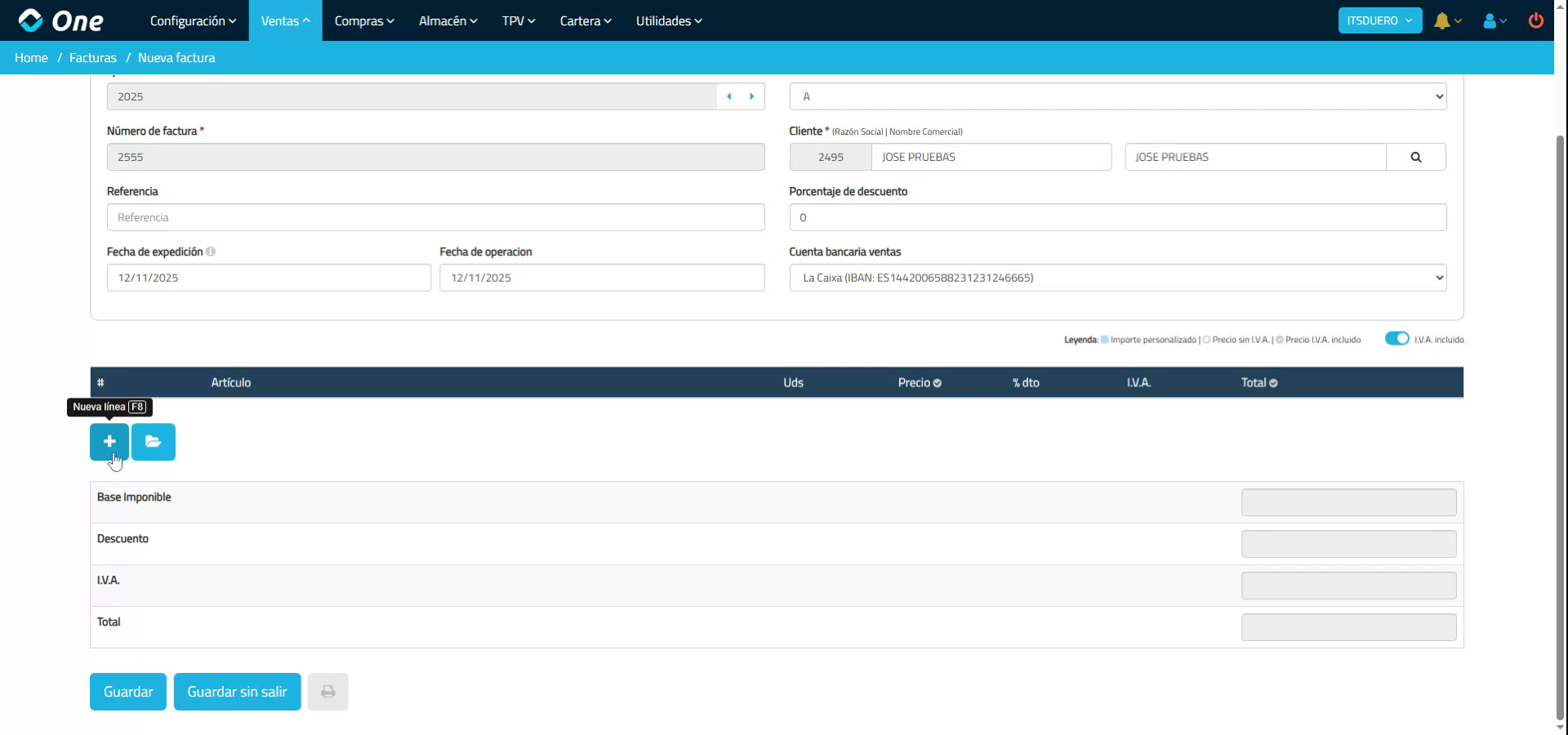Click the Guardar button
The image size is (1568, 735).
coord(127,692)
